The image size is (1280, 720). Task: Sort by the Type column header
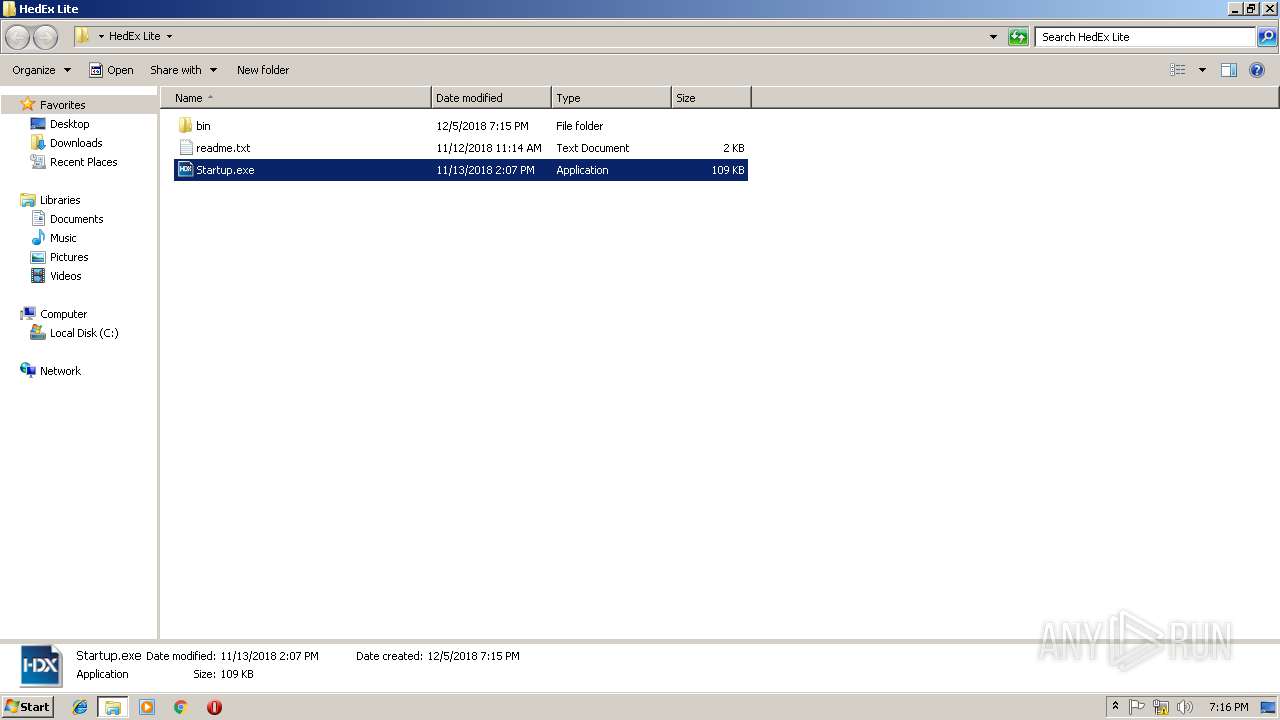pyautogui.click(x=611, y=98)
